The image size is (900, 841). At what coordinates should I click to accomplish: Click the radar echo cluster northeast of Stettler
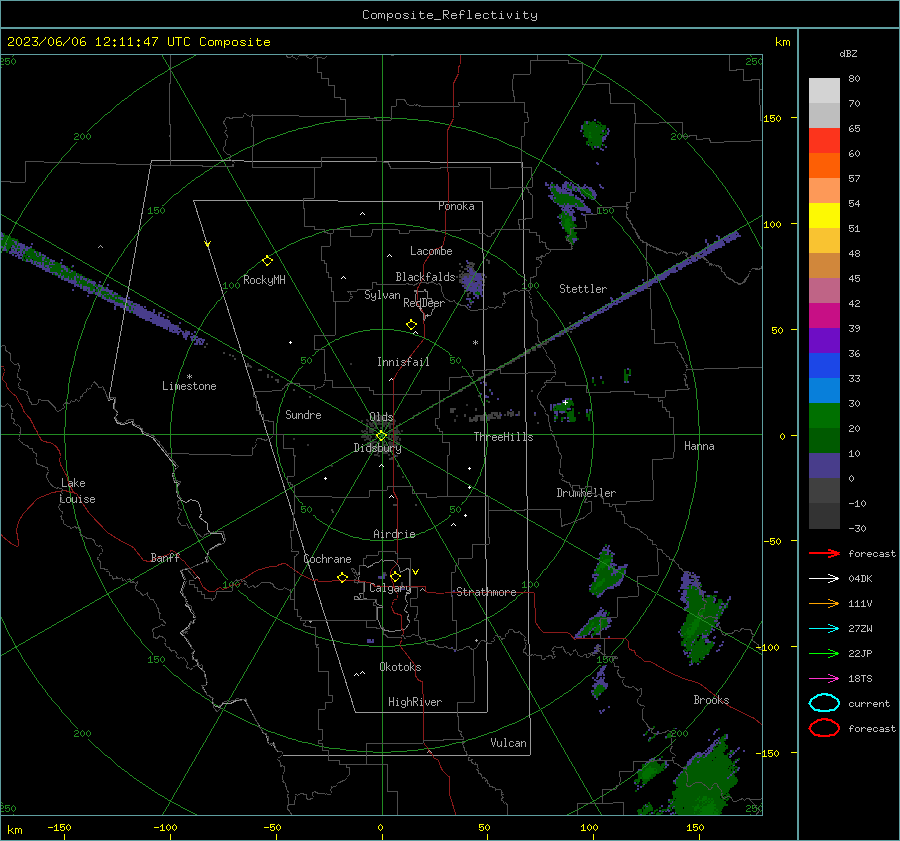594,134
